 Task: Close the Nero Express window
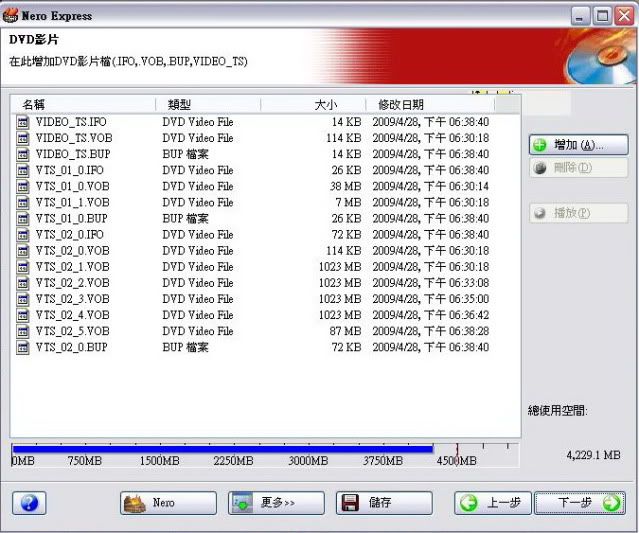point(624,16)
